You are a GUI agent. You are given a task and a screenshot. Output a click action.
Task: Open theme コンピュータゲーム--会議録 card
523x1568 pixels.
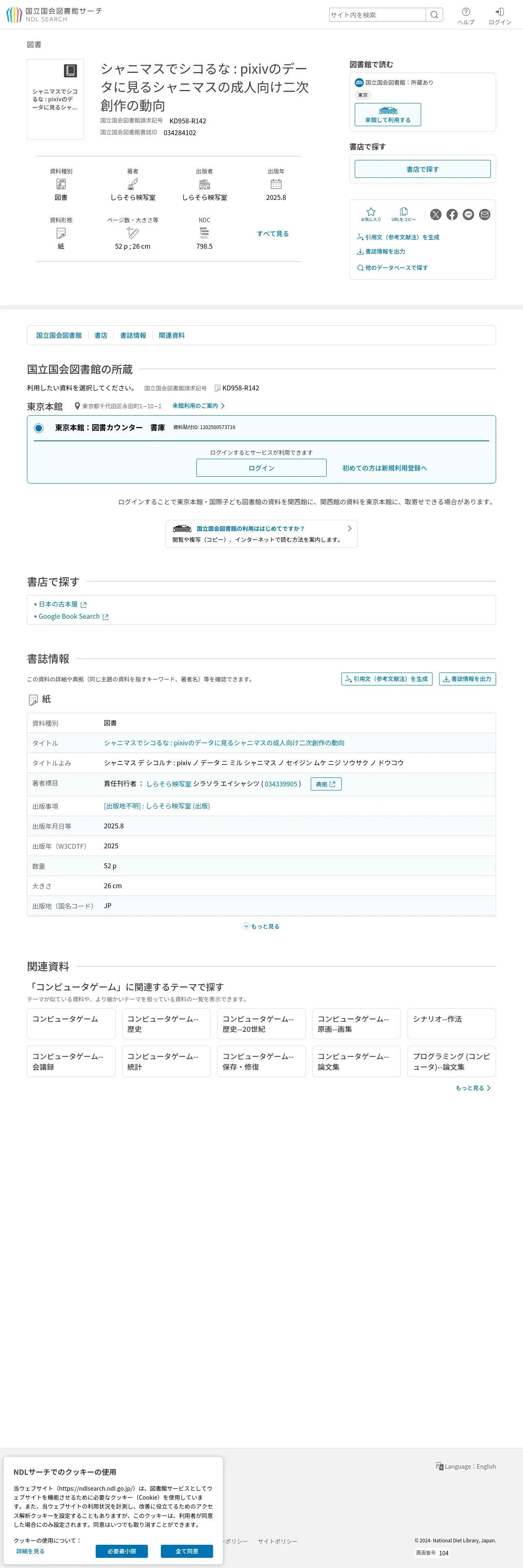click(71, 1062)
